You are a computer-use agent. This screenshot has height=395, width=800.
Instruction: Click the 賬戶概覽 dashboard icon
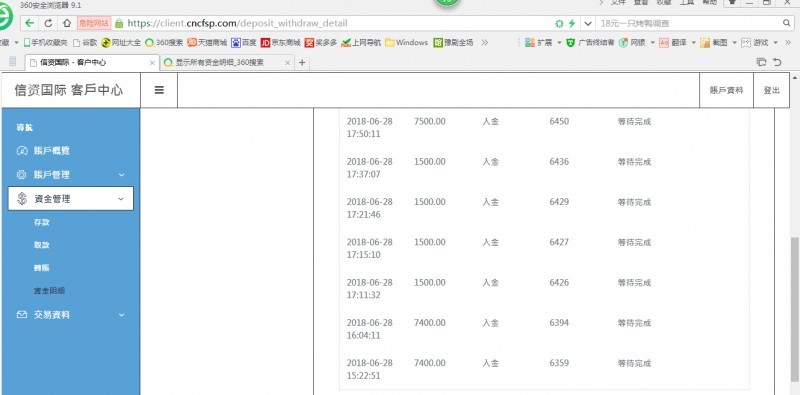[21, 151]
